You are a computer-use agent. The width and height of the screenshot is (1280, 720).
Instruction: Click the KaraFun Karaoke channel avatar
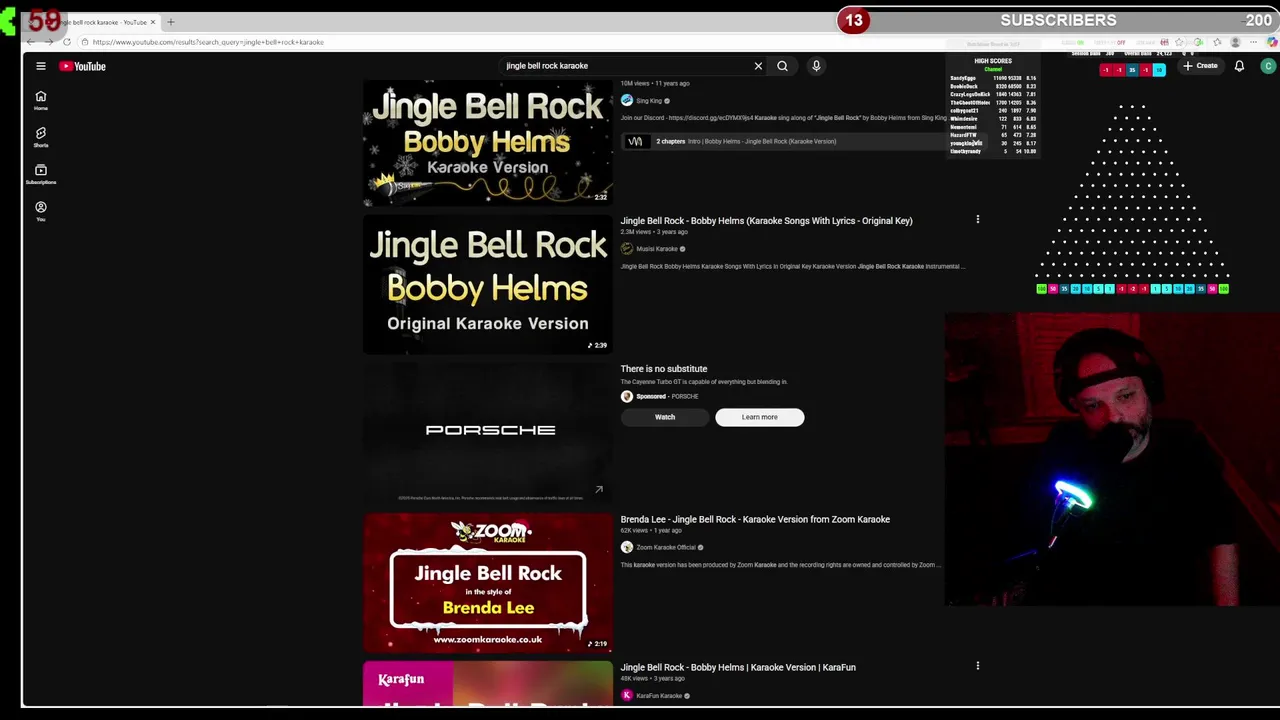click(x=627, y=695)
